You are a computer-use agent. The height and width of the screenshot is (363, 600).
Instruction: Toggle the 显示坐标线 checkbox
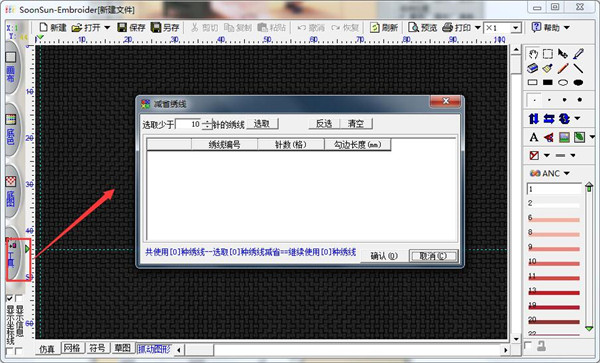tap(10, 298)
